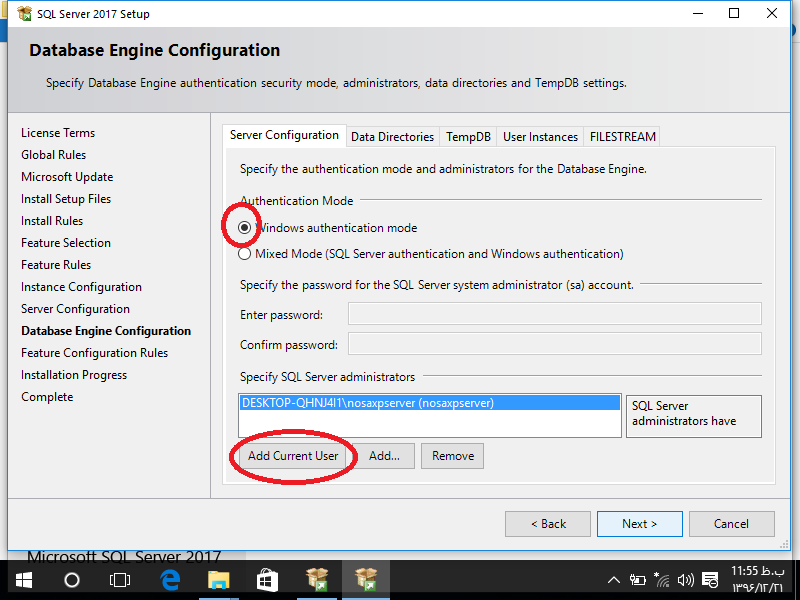Viewport: 800px width, 600px height.
Task: Show hidden system tray icons
Action: coord(614,580)
